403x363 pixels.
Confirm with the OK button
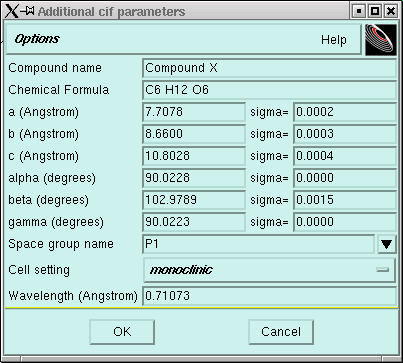click(x=122, y=332)
